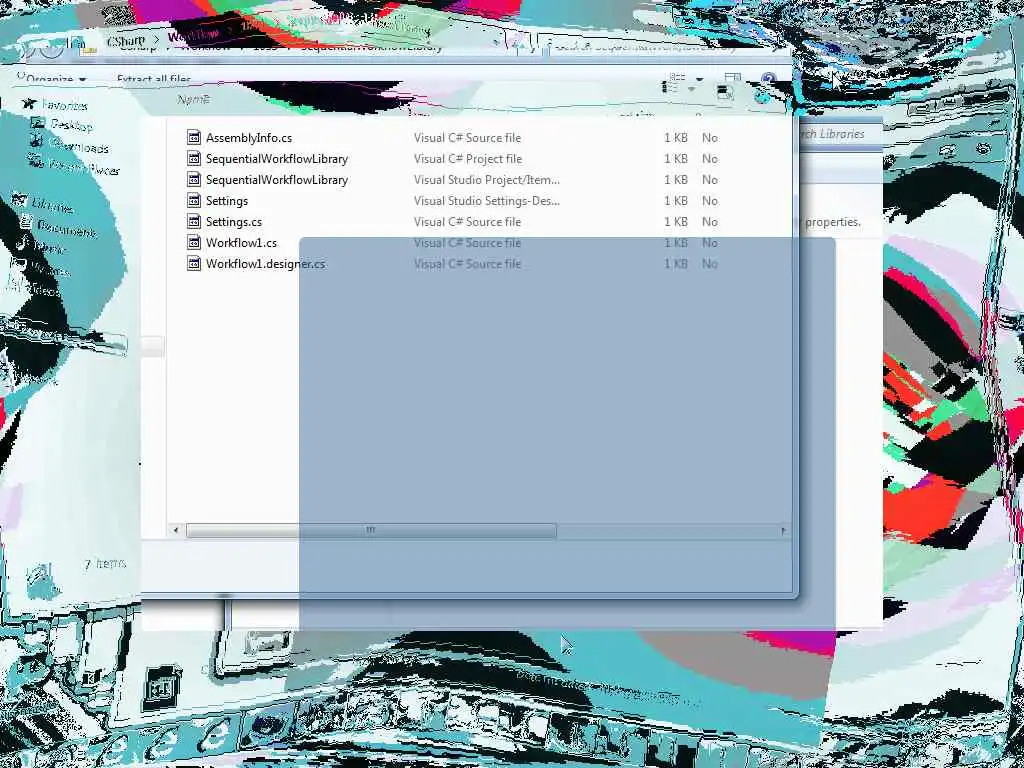Open Favorites in the navigation pane
This screenshot has width=1024, height=768.
click(65, 104)
